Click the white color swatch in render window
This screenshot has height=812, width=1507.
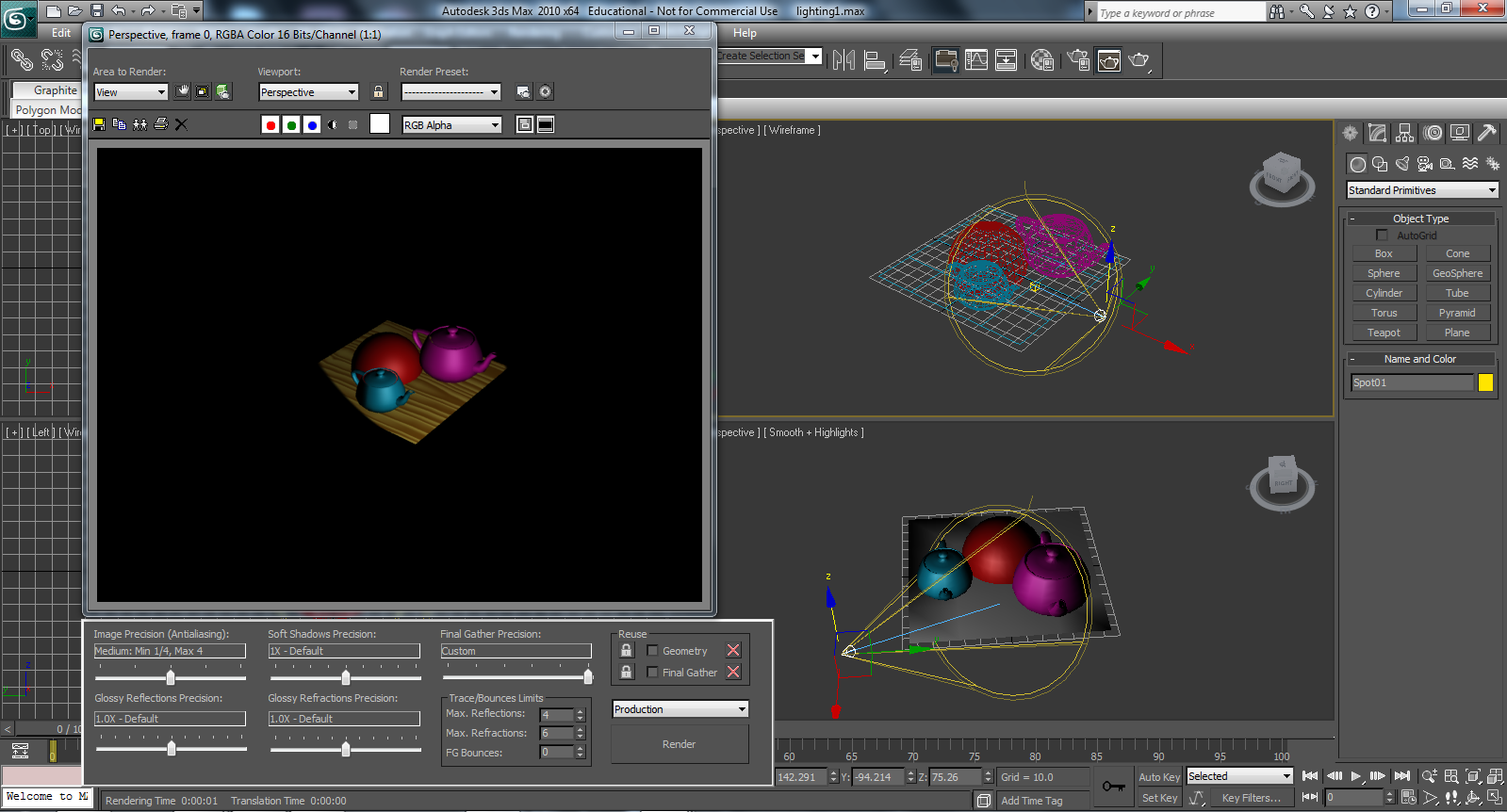click(x=380, y=124)
